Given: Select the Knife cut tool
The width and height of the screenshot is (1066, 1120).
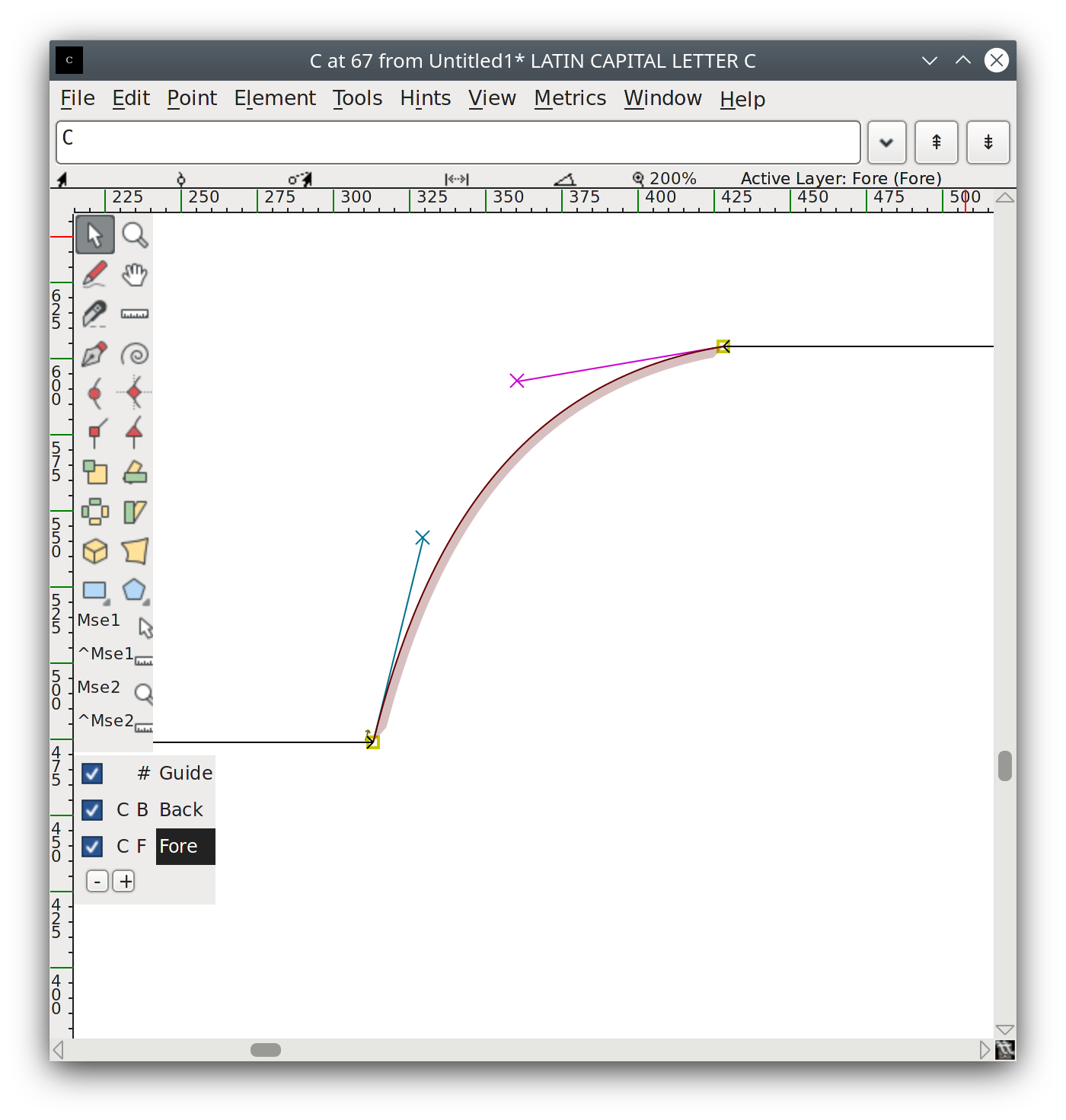Looking at the screenshot, I should click(95, 314).
